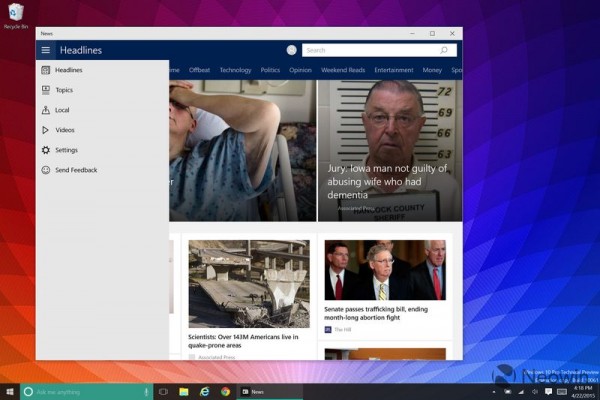Screen dimensions: 600x400
Task: Click the round profile icon beside search
Action: click(x=291, y=50)
